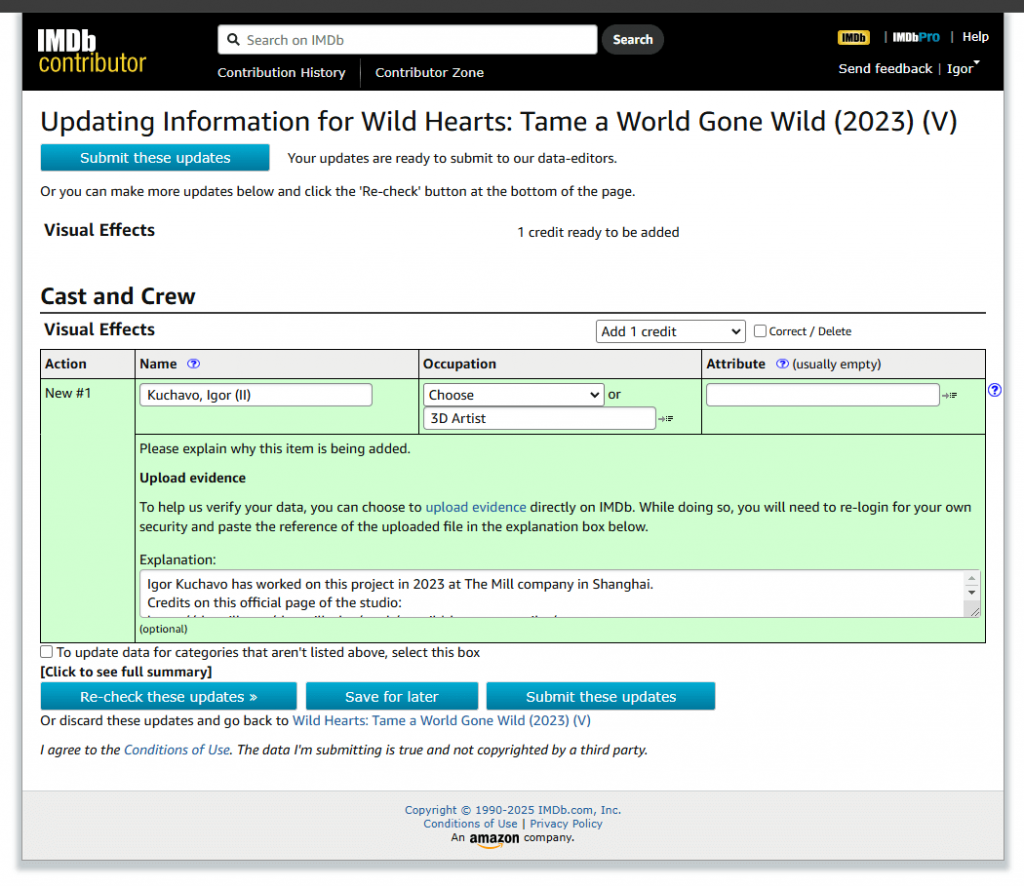Click the IMDb contributor logo

point(92,51)
